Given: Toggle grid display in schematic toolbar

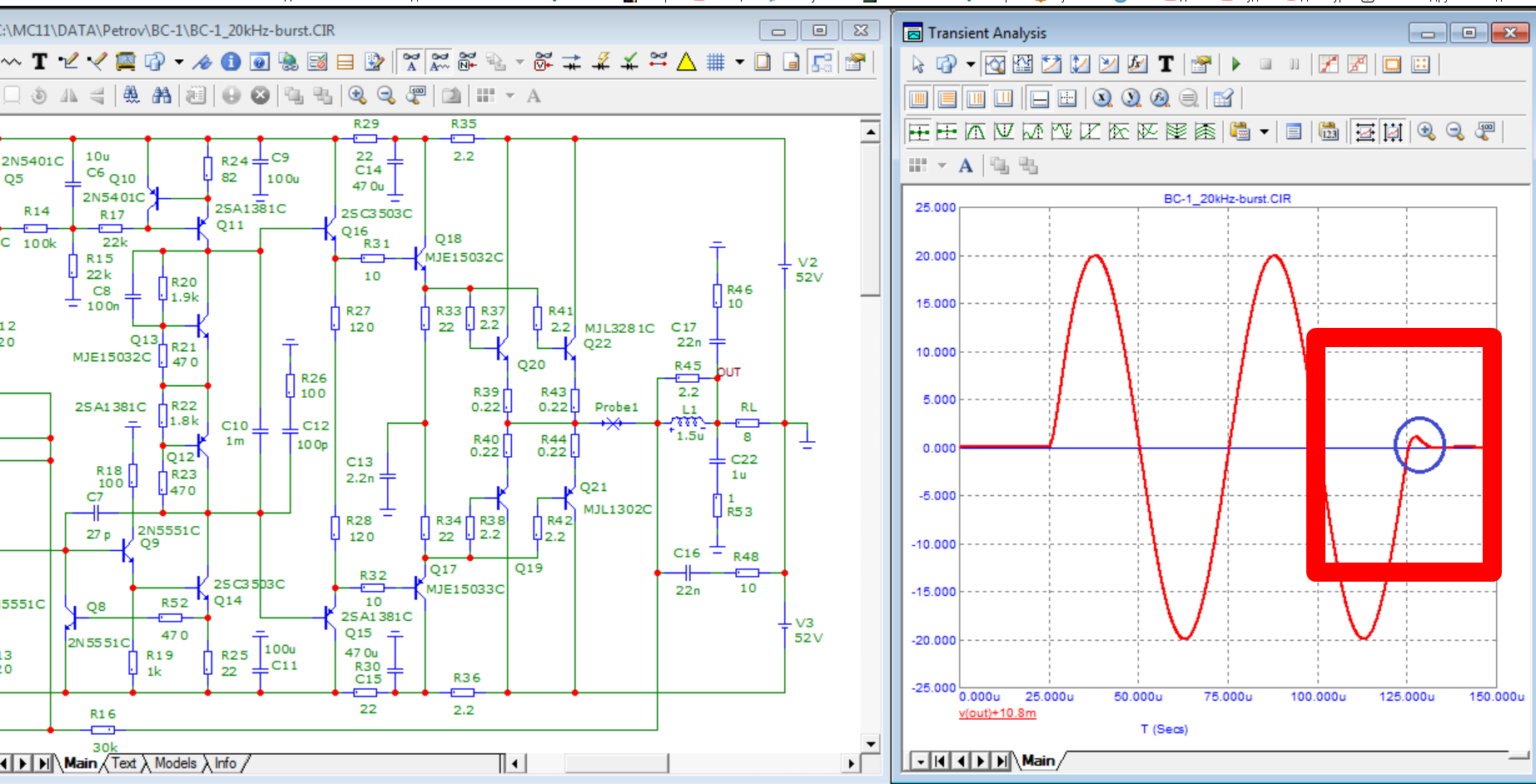Looking at the screenshot, I should click(715, 62).
